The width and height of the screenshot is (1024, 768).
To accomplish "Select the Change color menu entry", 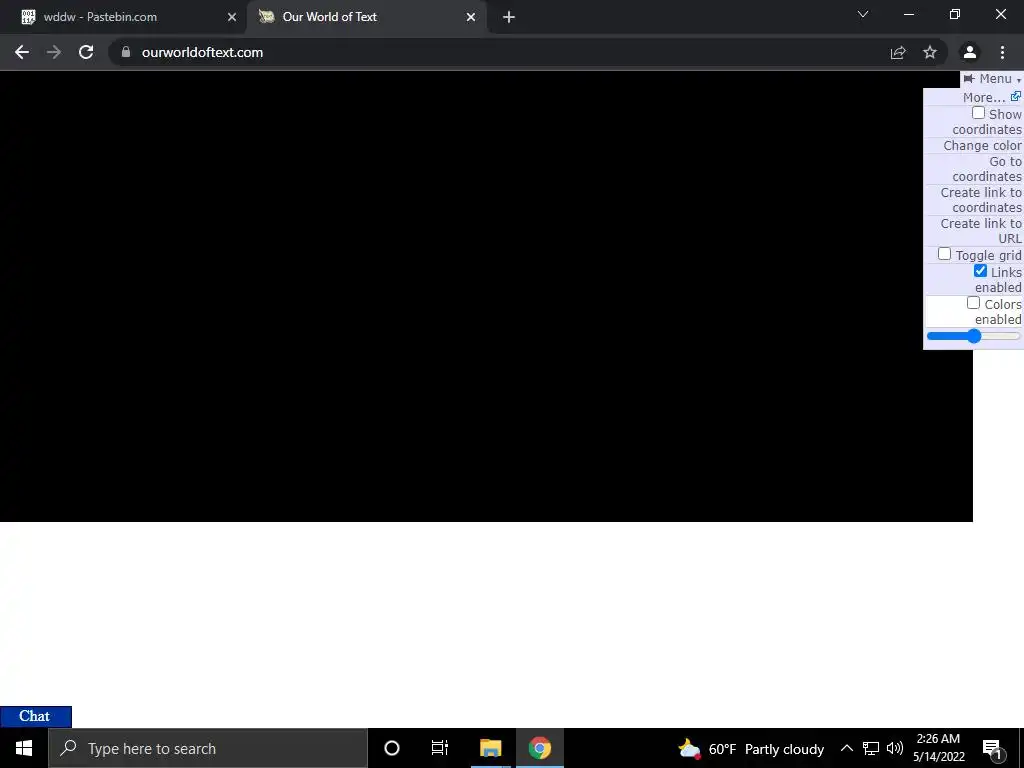I will (x=982, y=146).
